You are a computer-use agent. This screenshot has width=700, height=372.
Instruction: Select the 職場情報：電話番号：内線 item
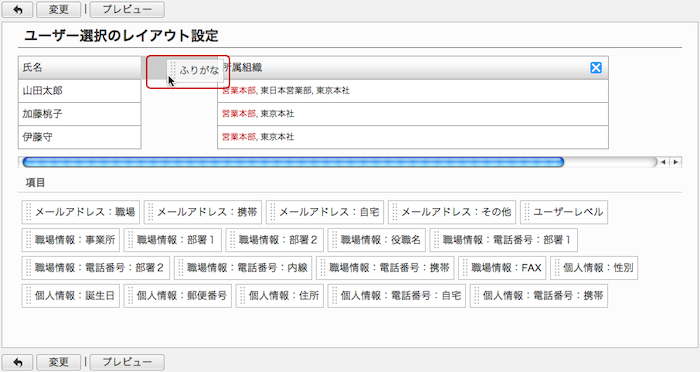click(243, 268)
